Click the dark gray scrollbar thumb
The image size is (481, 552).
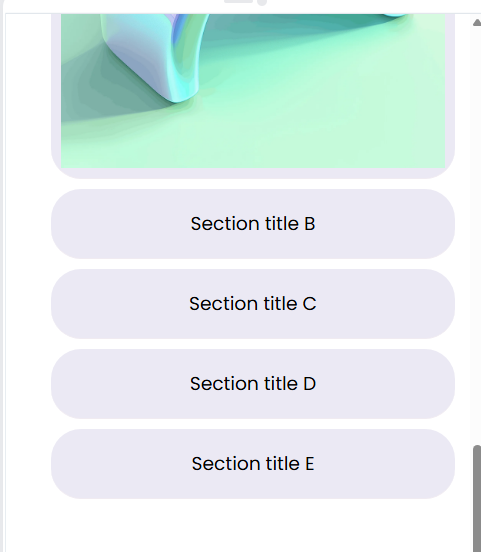coord(477,498)
